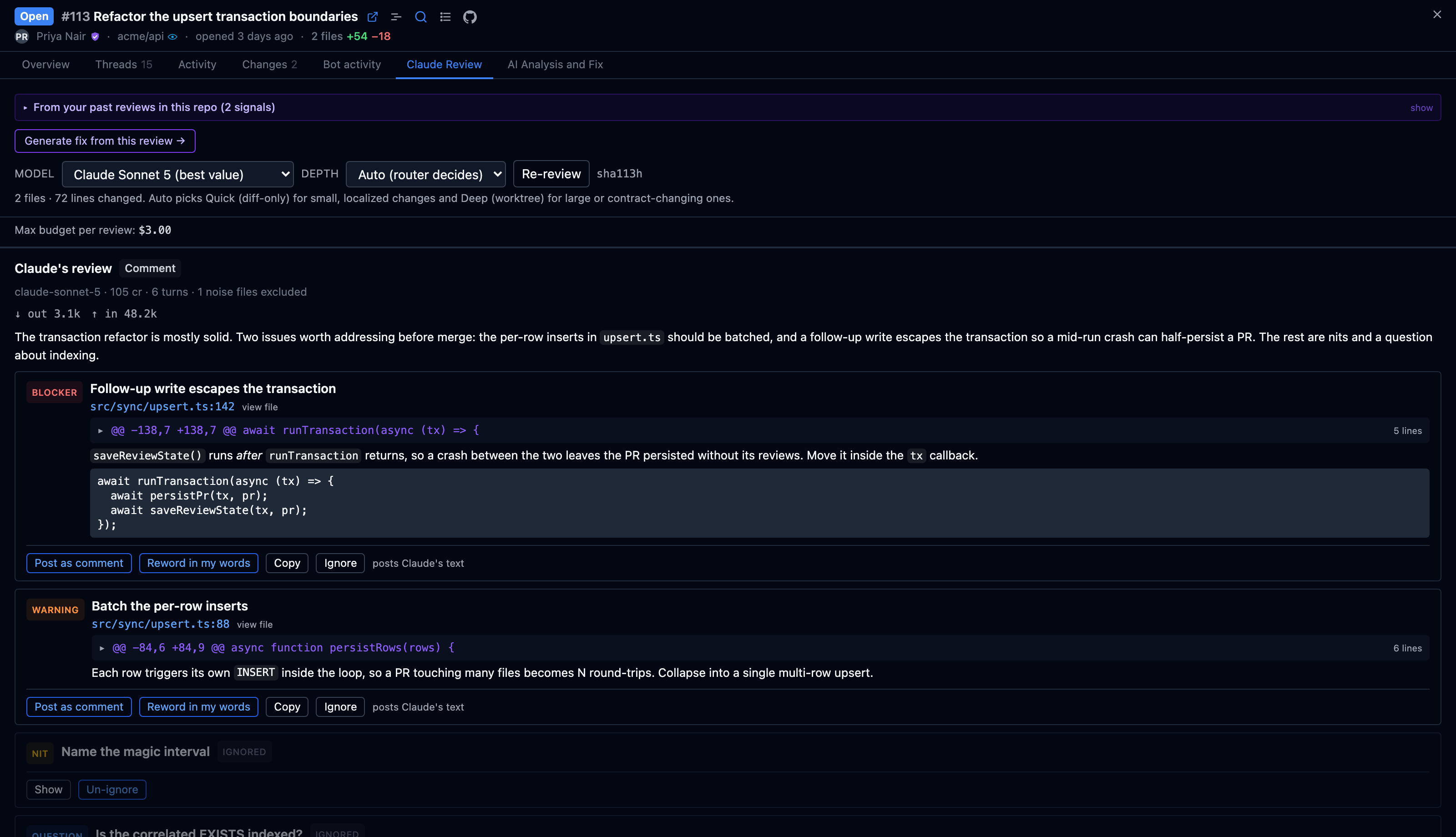
Task: Click the search magnifier icon in header
Action: tap(421, 17)
